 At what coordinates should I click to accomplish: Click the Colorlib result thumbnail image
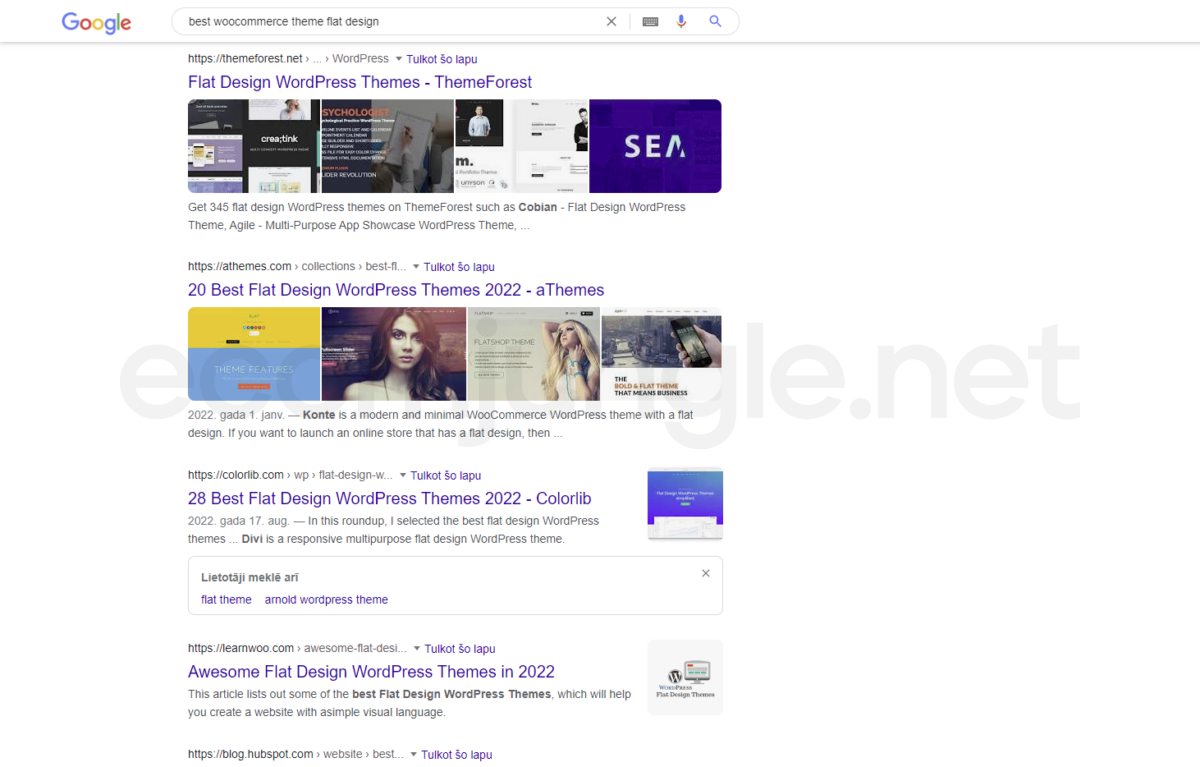(x=685, y=503)
